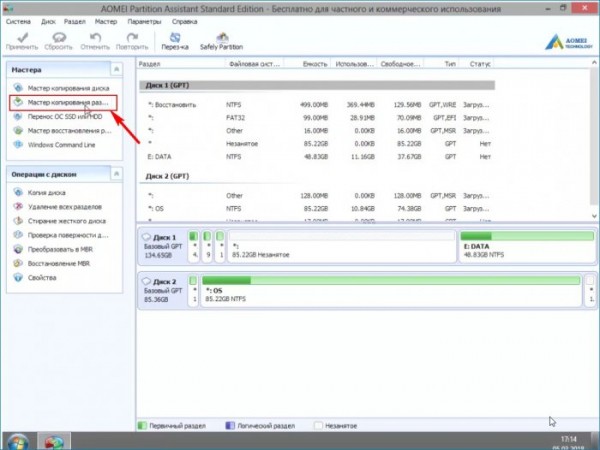Open the Windows Command Line link

(x=62, y=145)
